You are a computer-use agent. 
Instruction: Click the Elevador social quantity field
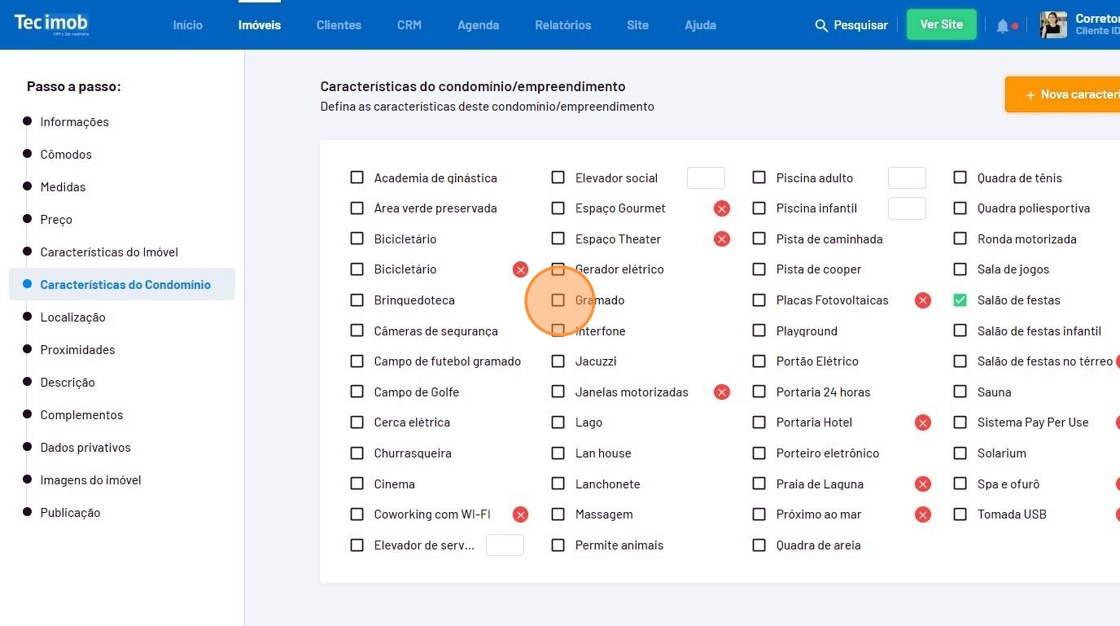(705, 178)
